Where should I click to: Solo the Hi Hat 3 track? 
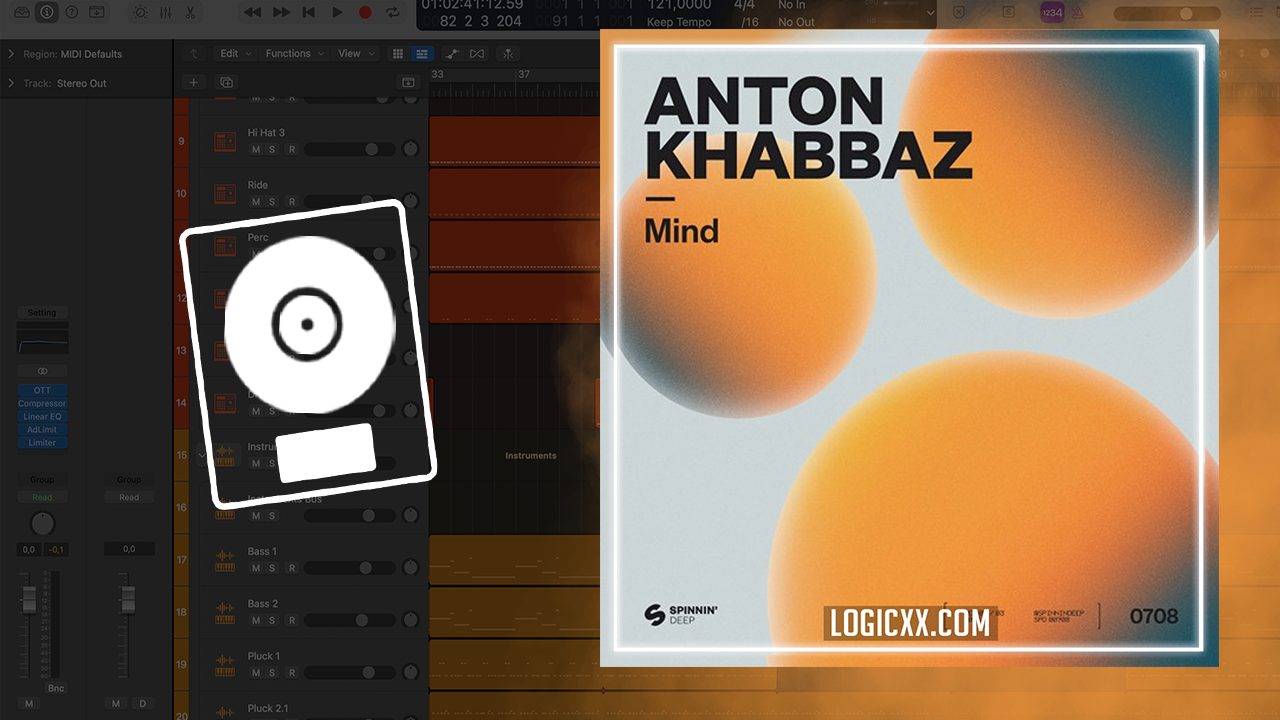point(272,149)
